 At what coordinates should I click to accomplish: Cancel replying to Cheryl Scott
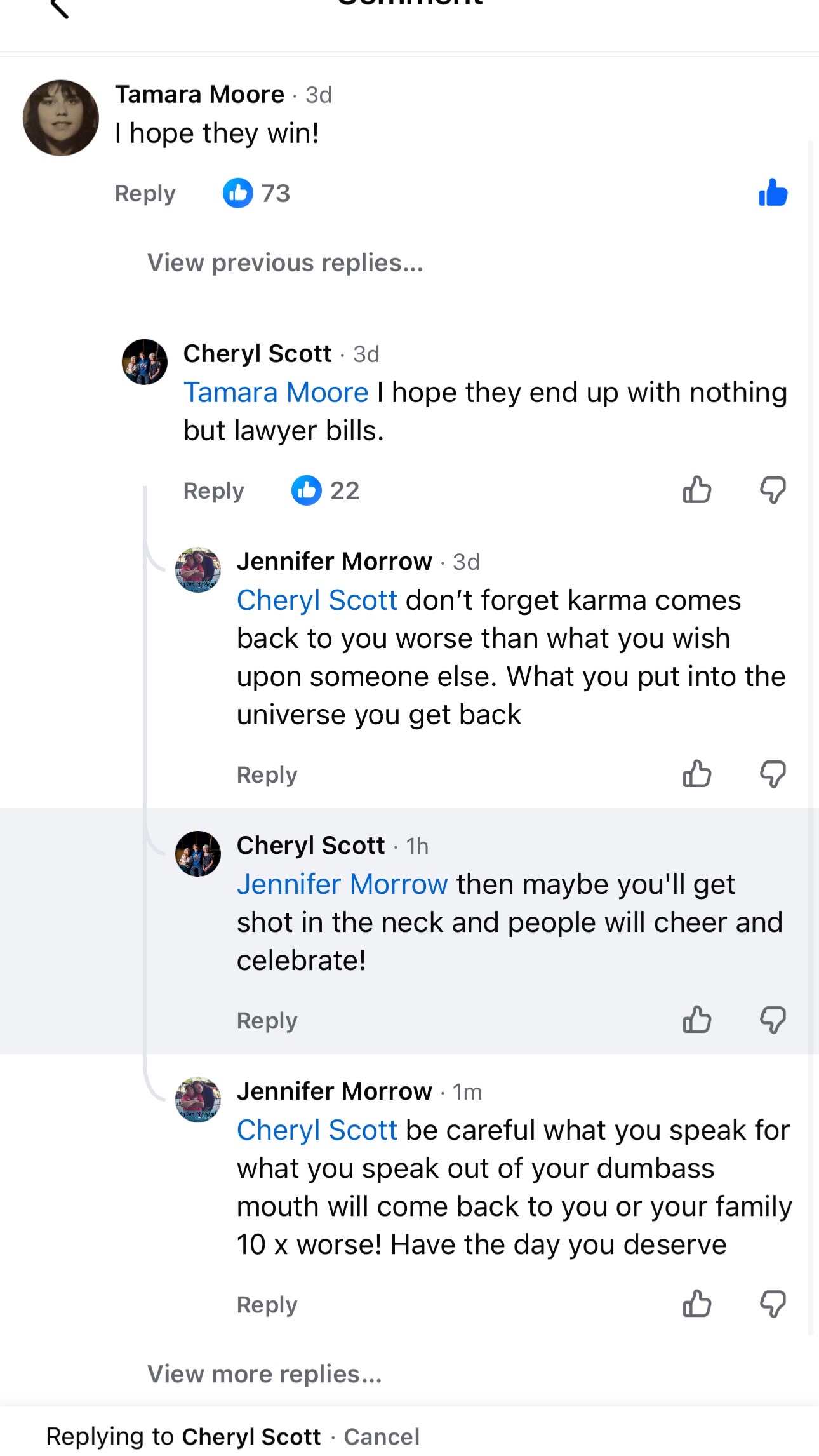(x=382, y=1436)
